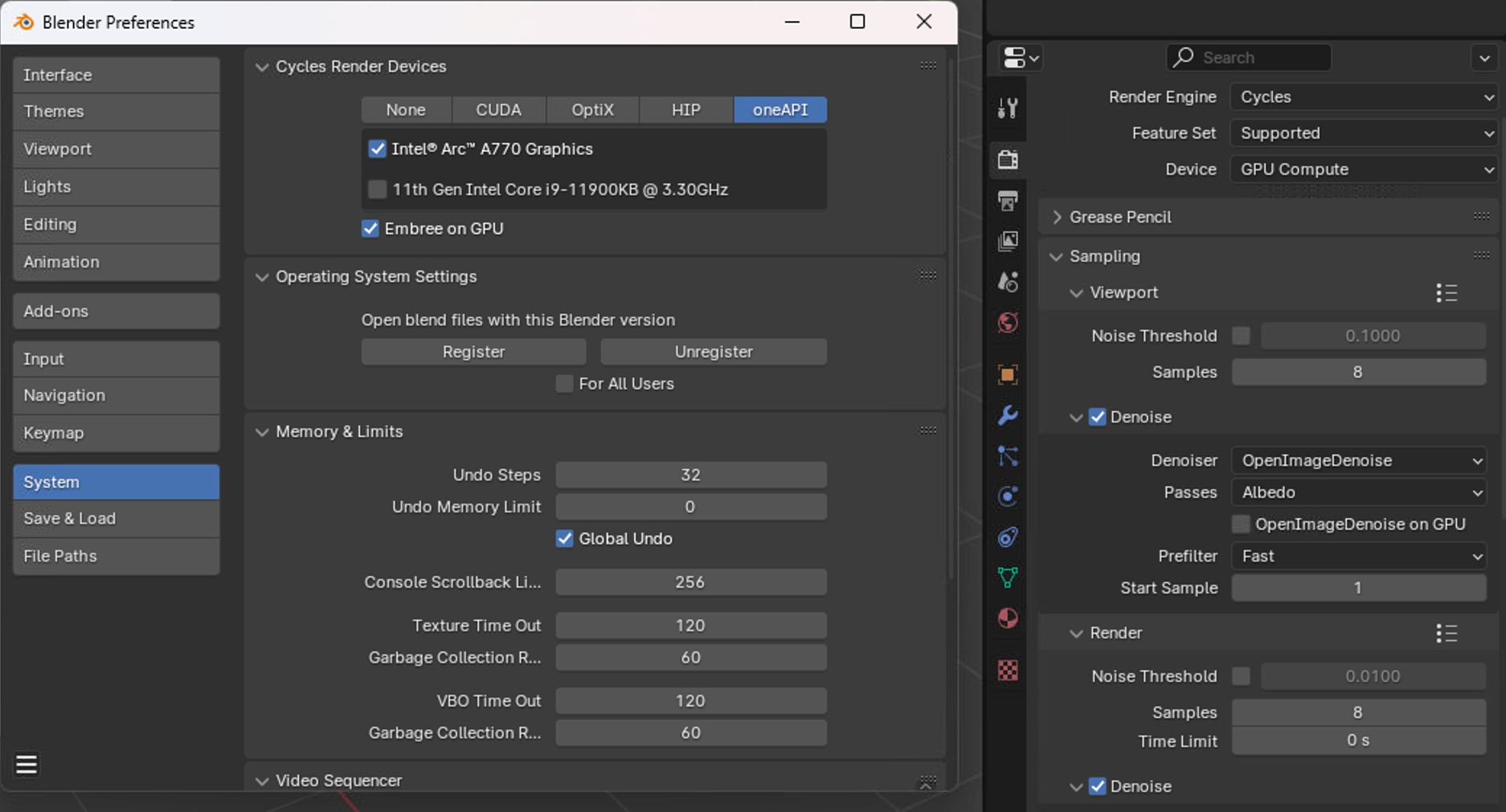Open the Physics properties tab icon
1506x812 pixels.
click(x=1008, y=496)
